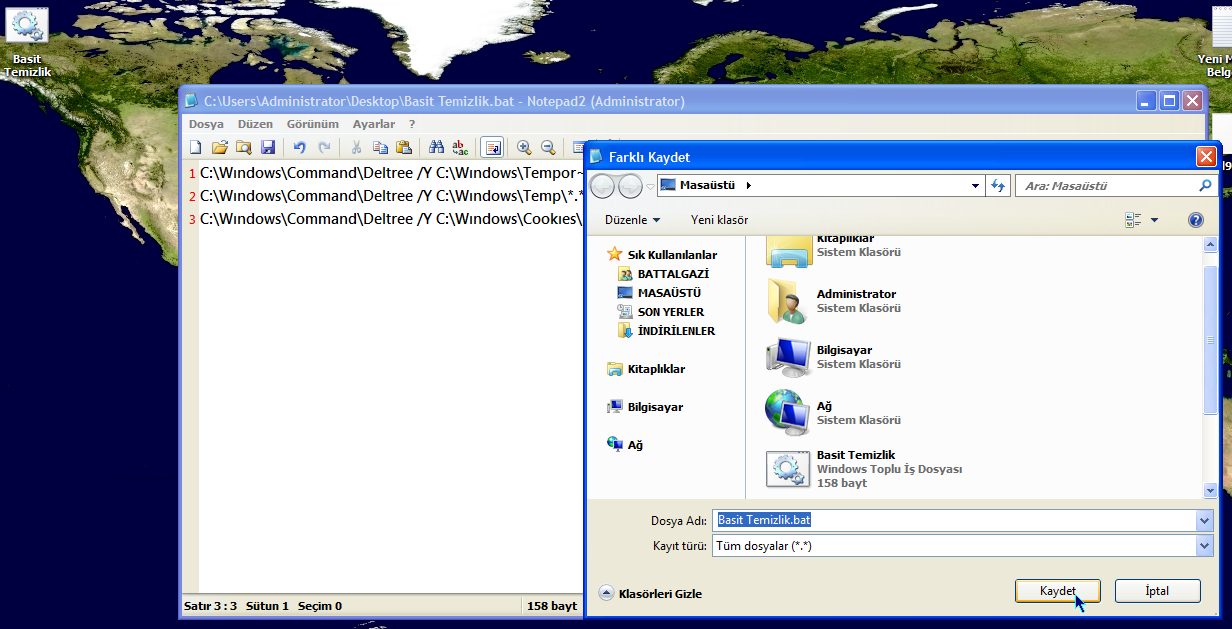Select Ağ in the navigation pane
This screenshot has width=1232, height=629.
tap(625, 445)
